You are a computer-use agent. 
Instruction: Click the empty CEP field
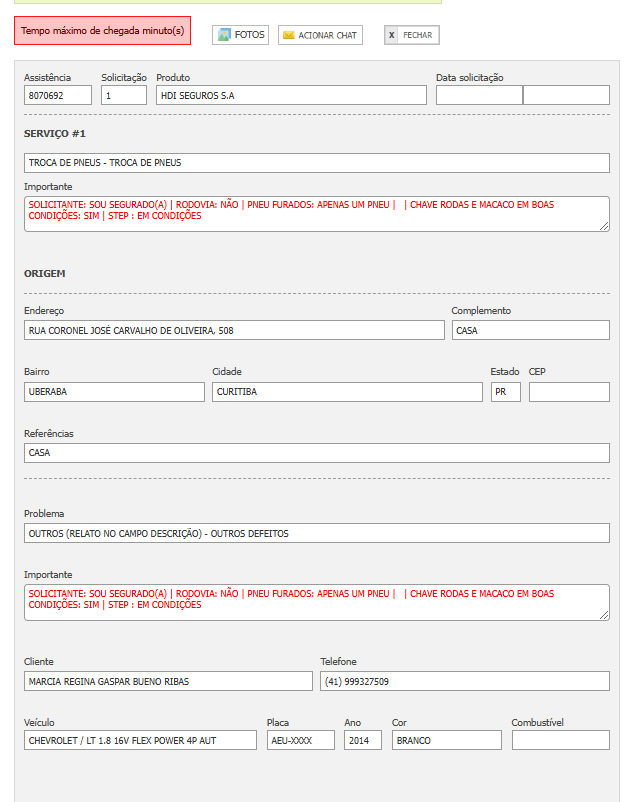569,392
